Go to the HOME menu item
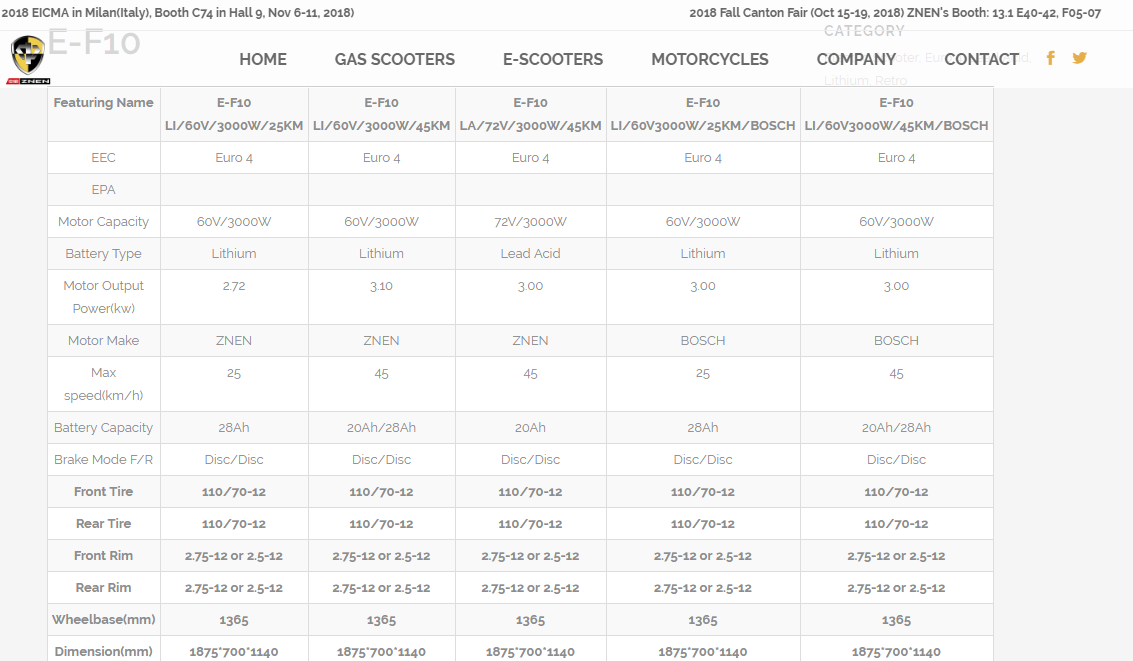 coord(263,59)
